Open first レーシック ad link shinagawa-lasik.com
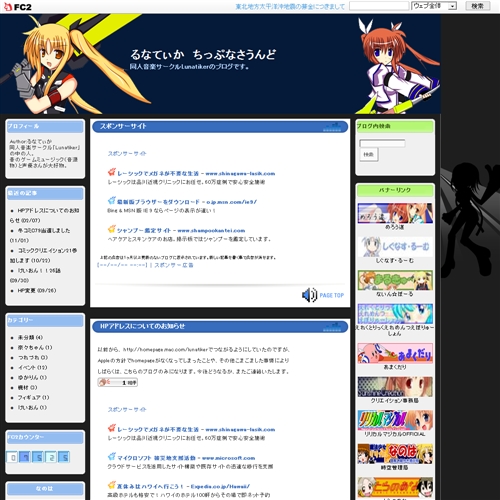Viewport: 500px width, 500px height. (x=196, y=173)
